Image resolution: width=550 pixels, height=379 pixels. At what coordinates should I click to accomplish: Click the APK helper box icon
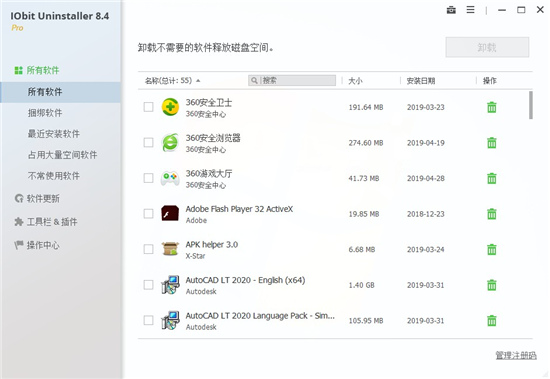[170, 249]
